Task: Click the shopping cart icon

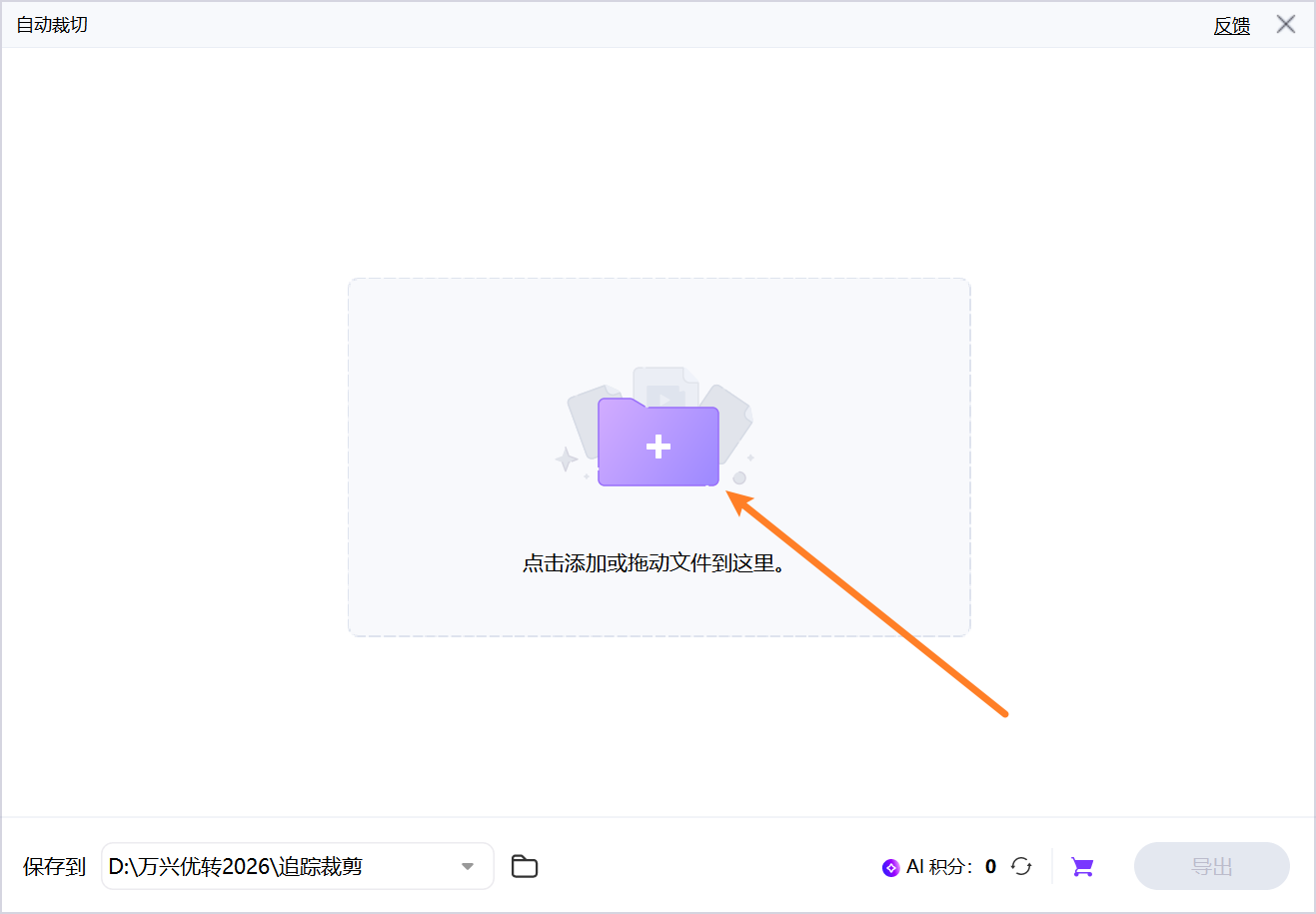Action: click(1081, 866)
